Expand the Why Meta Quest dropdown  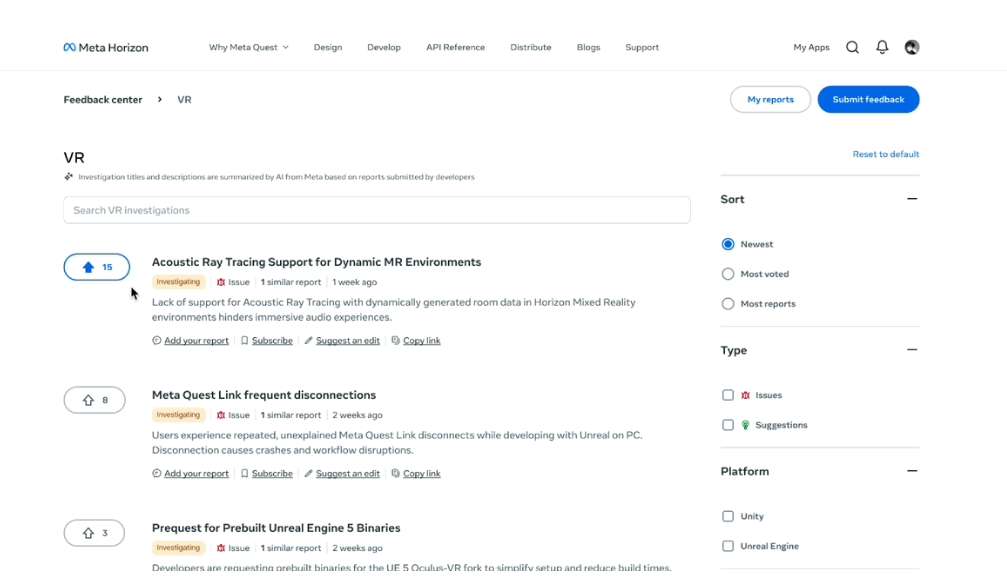click(248, 47)
